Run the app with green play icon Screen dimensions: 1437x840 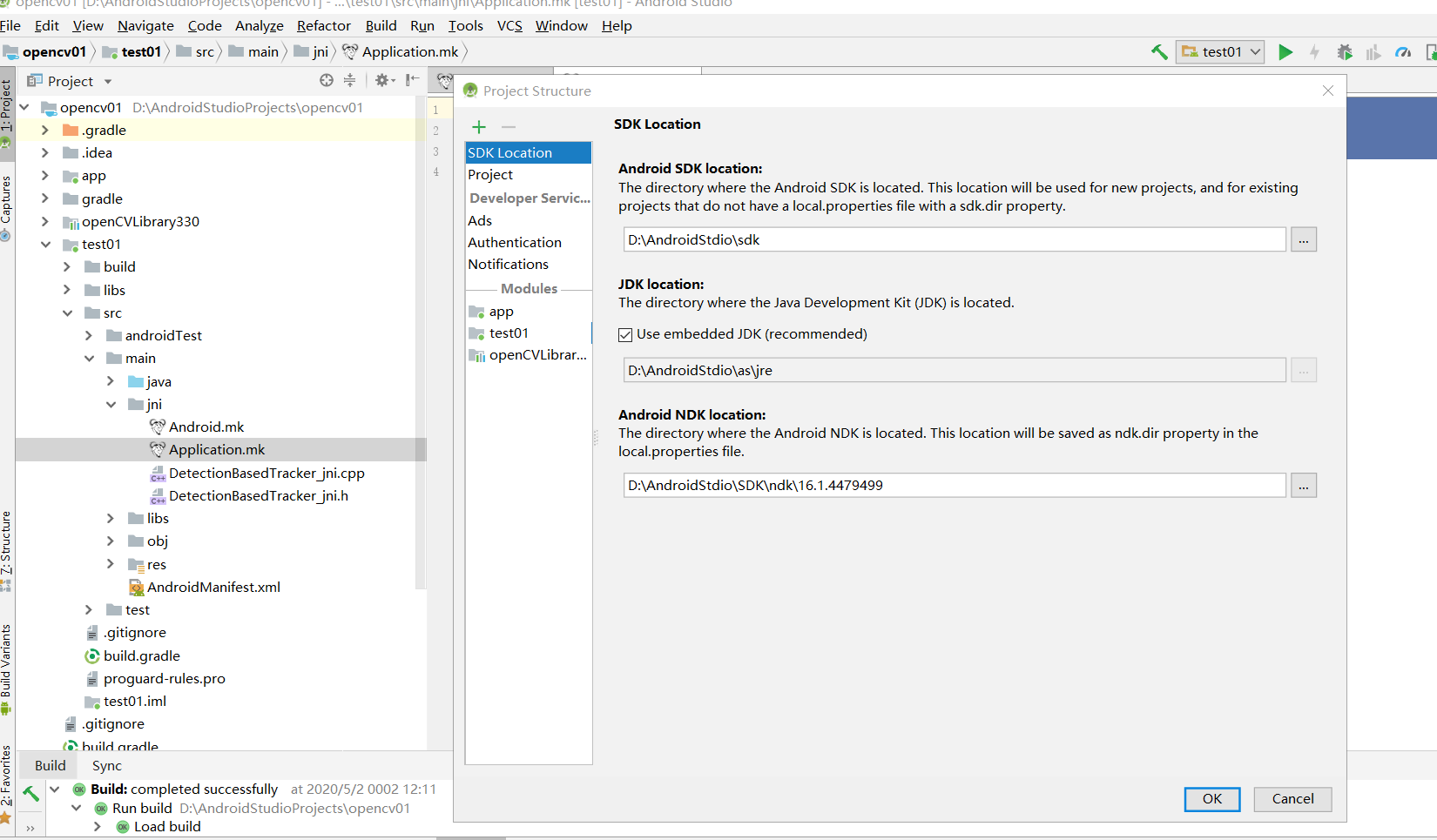point(1285,52)
